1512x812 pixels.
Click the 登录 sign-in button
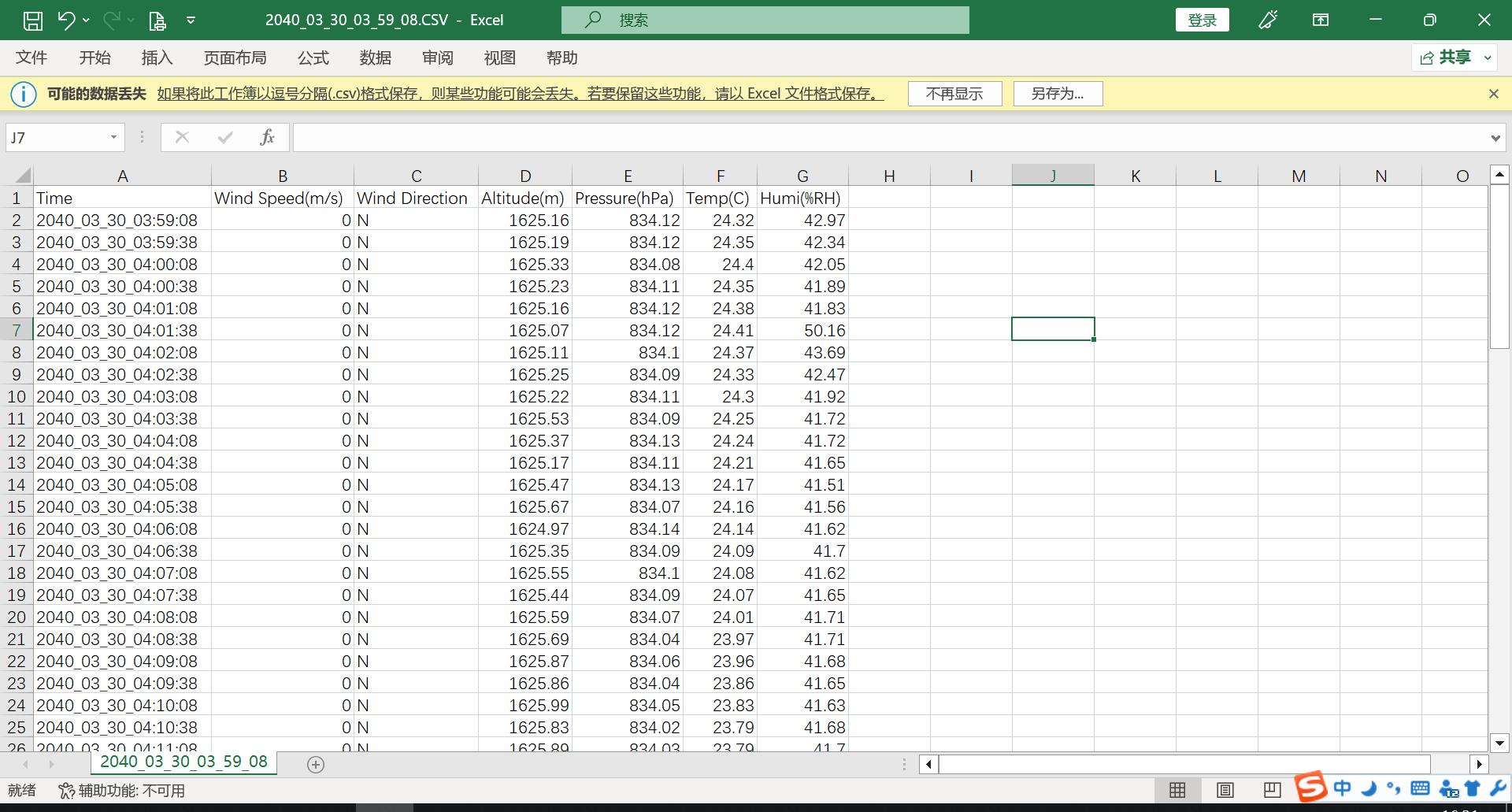pyautogui.click(x=1202, y=20)
